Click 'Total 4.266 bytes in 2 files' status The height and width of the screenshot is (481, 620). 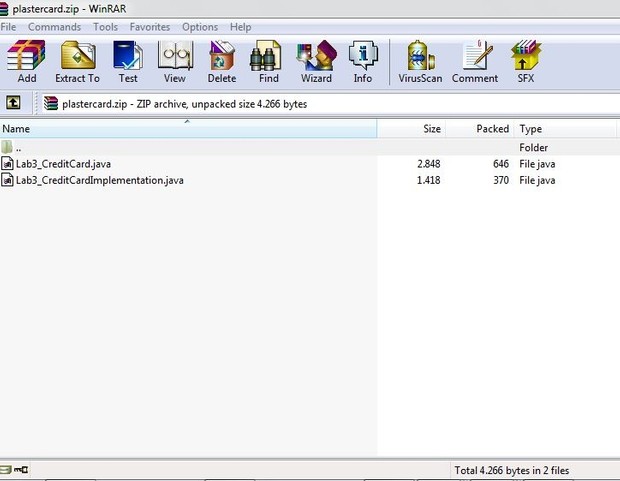pyautogui.click(x=512, y=470)
